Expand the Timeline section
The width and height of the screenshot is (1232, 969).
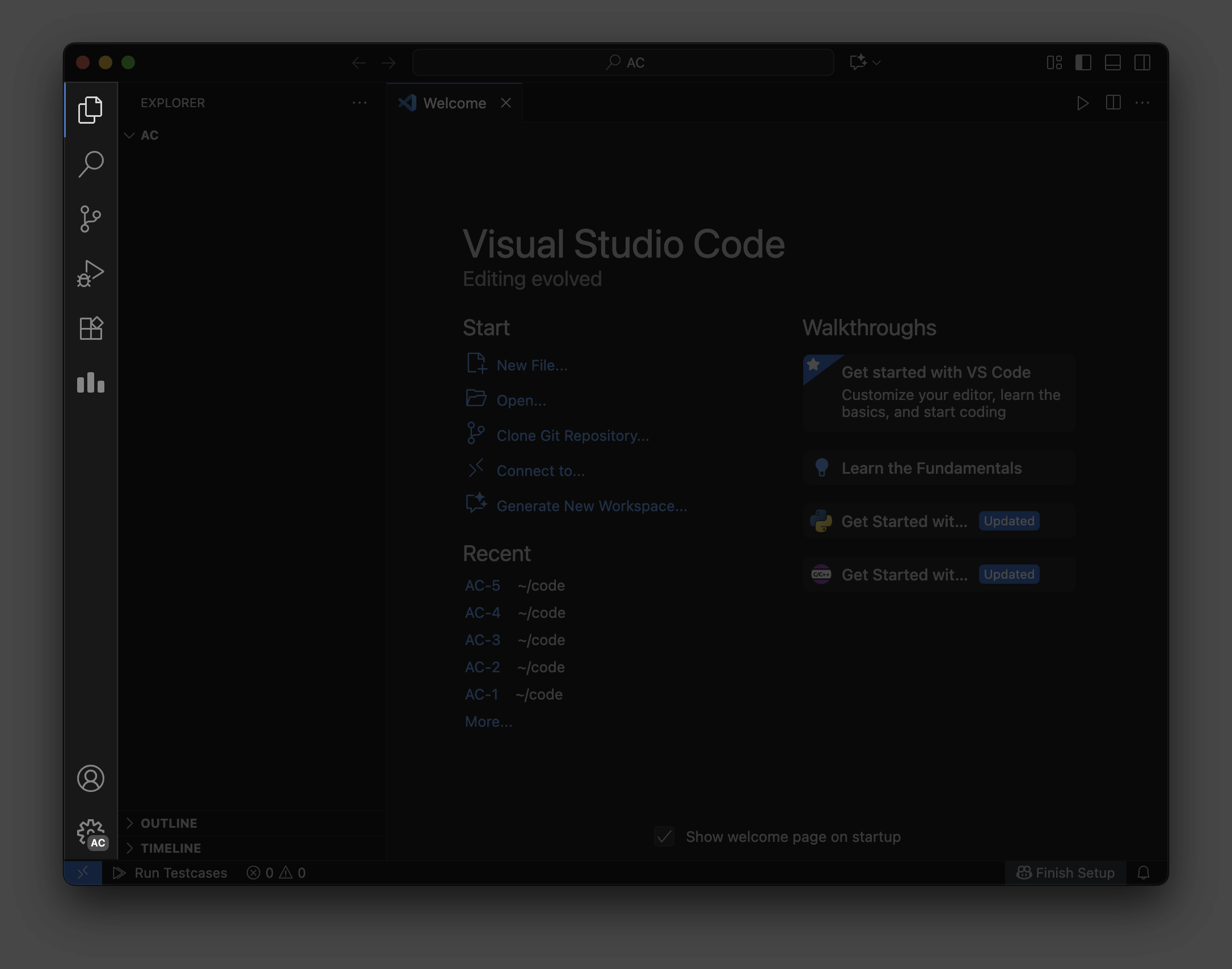(170, 848)
